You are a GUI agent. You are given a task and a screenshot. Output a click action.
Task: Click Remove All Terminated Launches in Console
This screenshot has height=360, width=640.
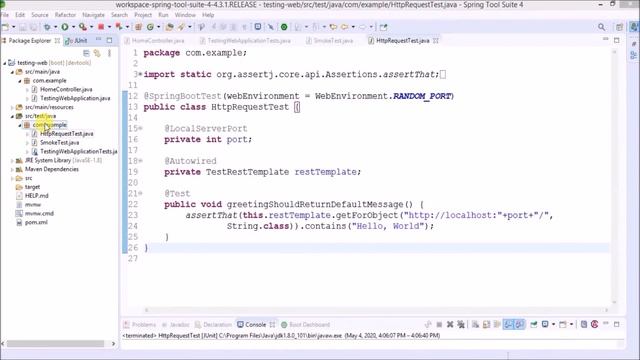pos(461,324)
